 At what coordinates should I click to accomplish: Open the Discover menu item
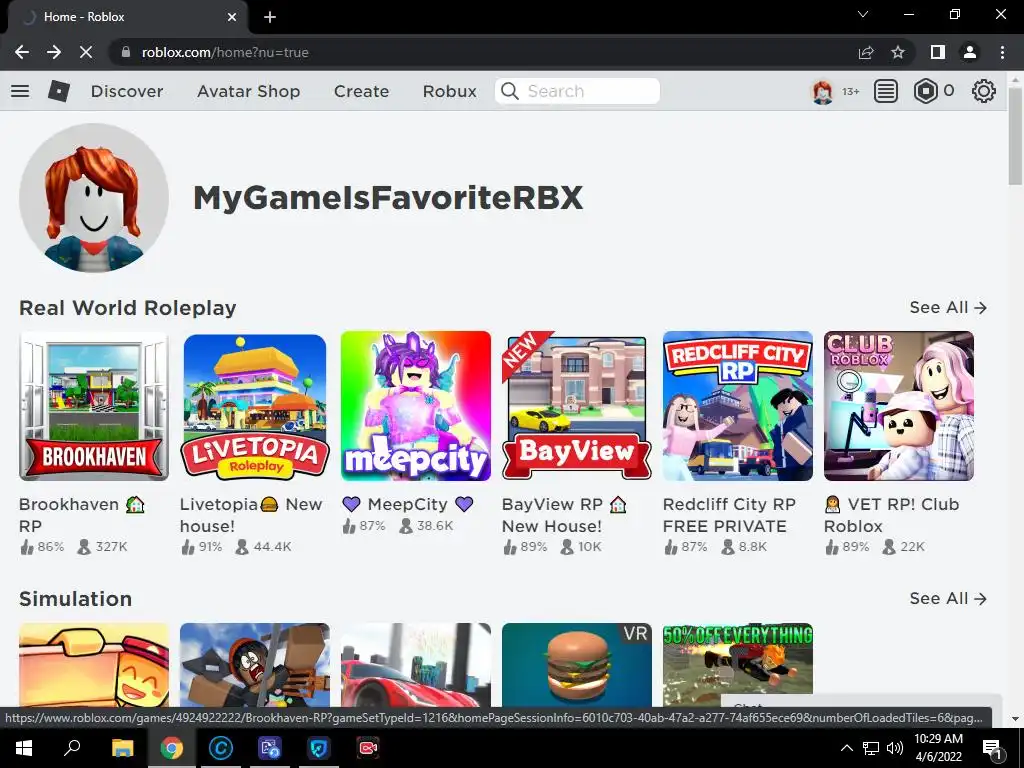tap(127, 91)
